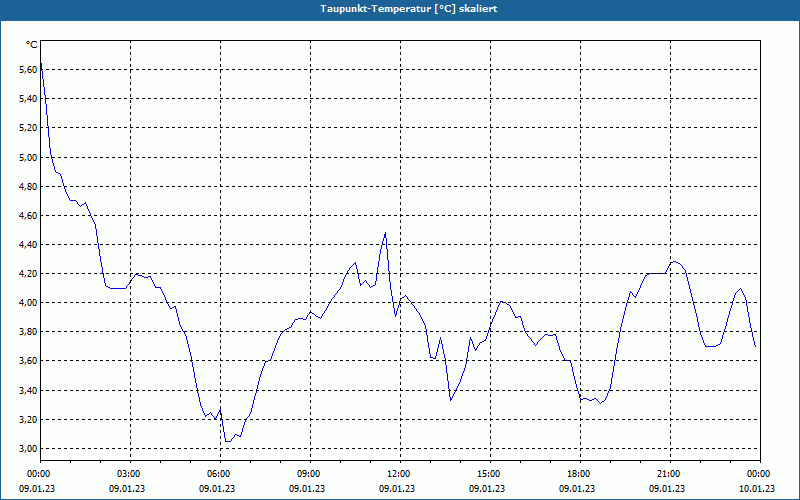Select the y-axis value 5,60
This screenshot has width=800, height=500.
click(28, 69)
